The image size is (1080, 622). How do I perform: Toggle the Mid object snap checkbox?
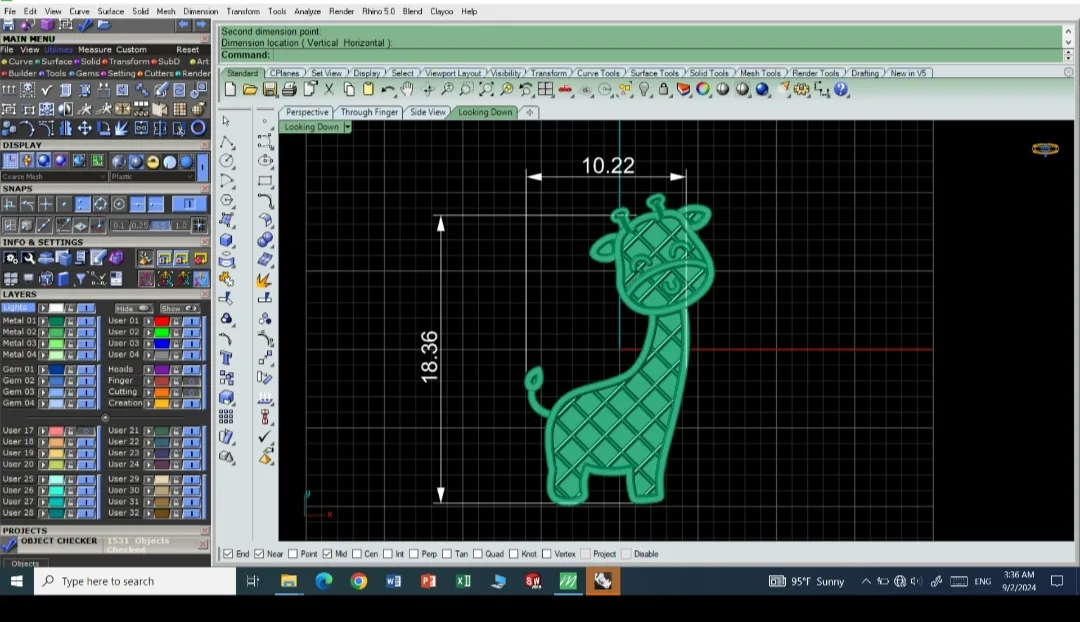327,554
